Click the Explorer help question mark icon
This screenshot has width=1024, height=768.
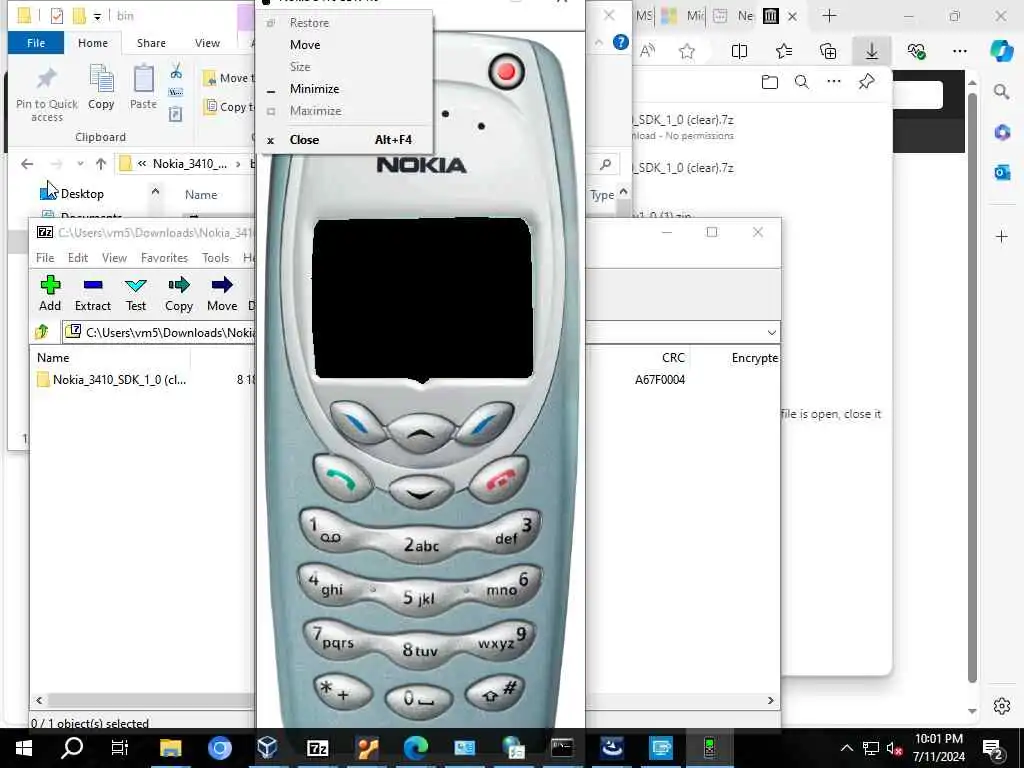(x=620, y=42)
